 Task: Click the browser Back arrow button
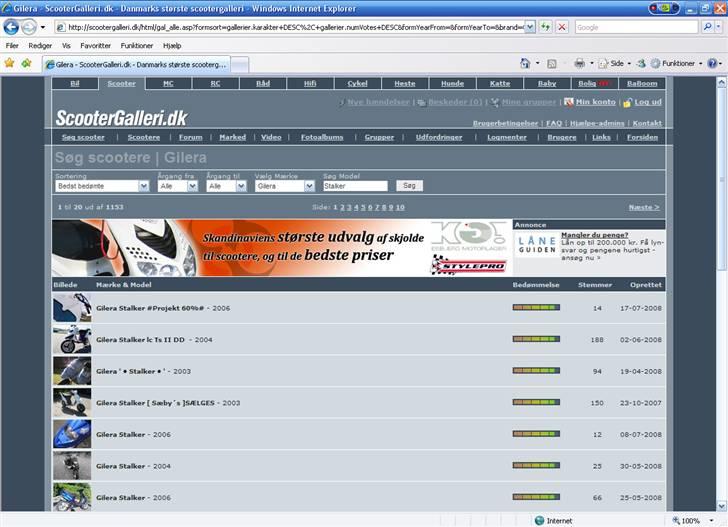(11, 27)
